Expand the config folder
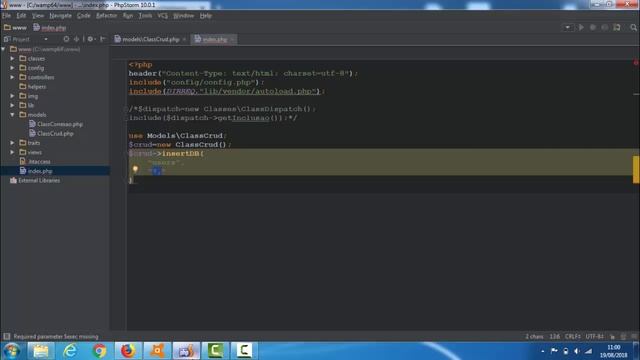The height and width of the screenshot is (360, 640). point(12,68)
